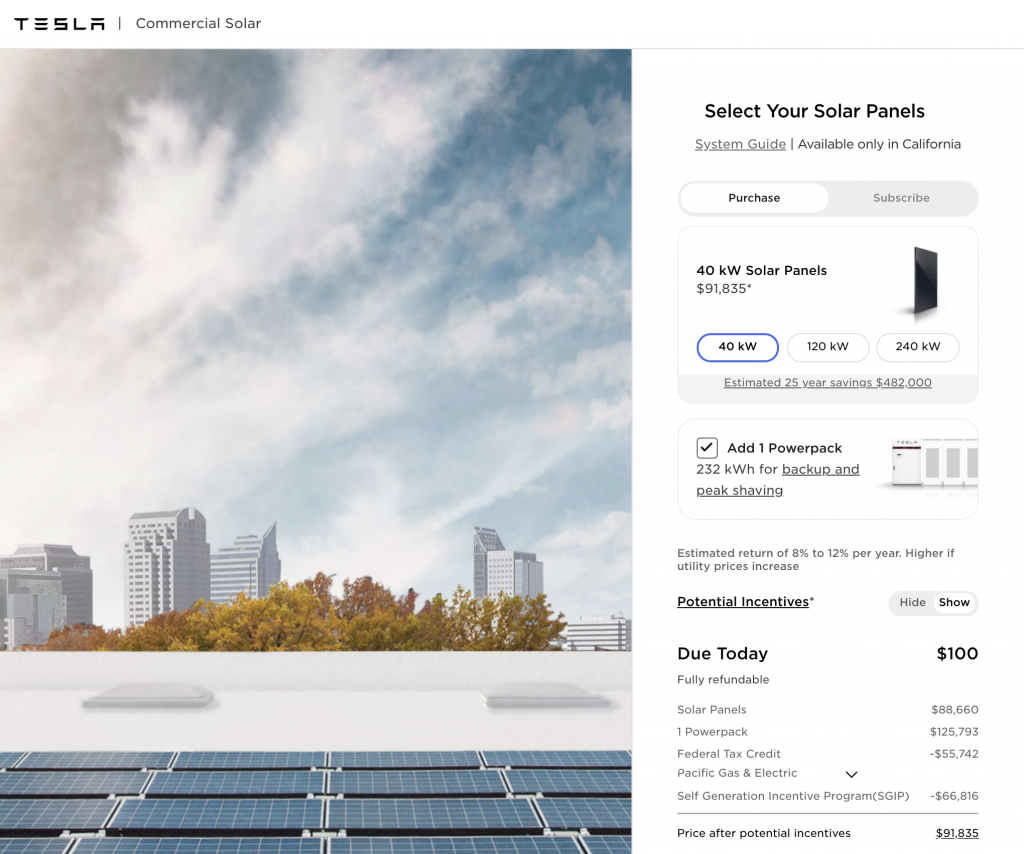Click the Self Generation Incentive Program(SGIP) label
Screen dimensions: 1024x854
coord(793,796)
